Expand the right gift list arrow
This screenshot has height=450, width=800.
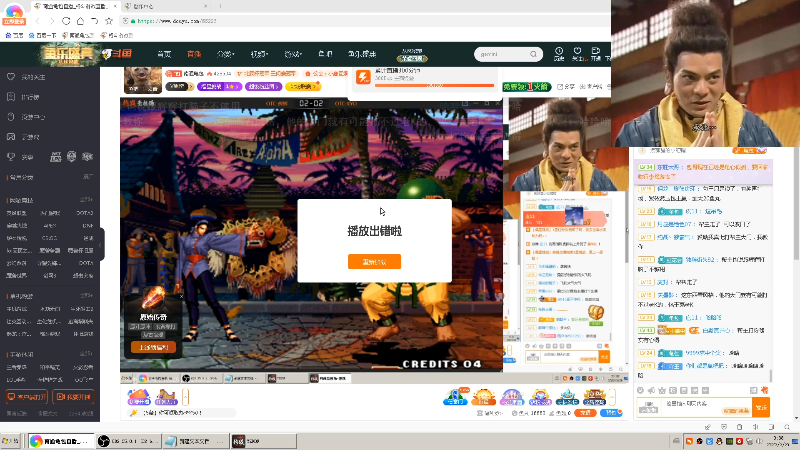pos(612,396)
